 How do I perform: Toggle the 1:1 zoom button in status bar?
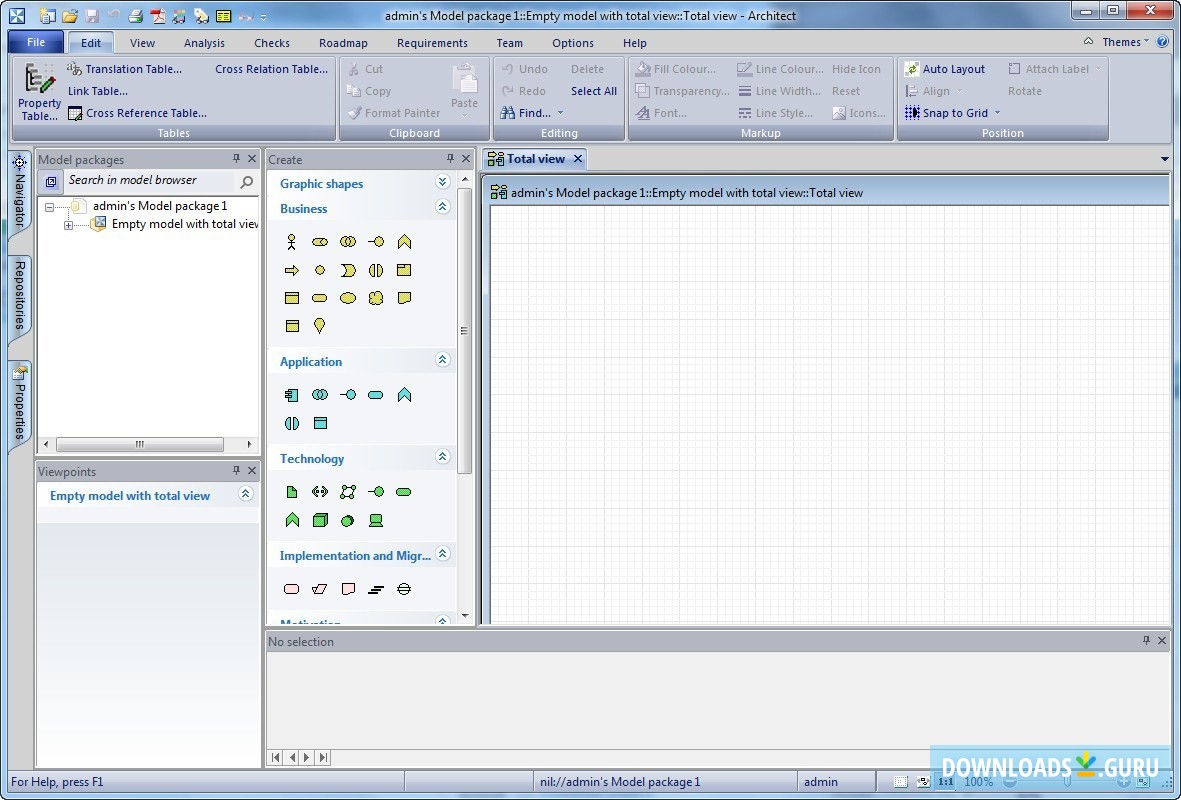click(945, 782)
